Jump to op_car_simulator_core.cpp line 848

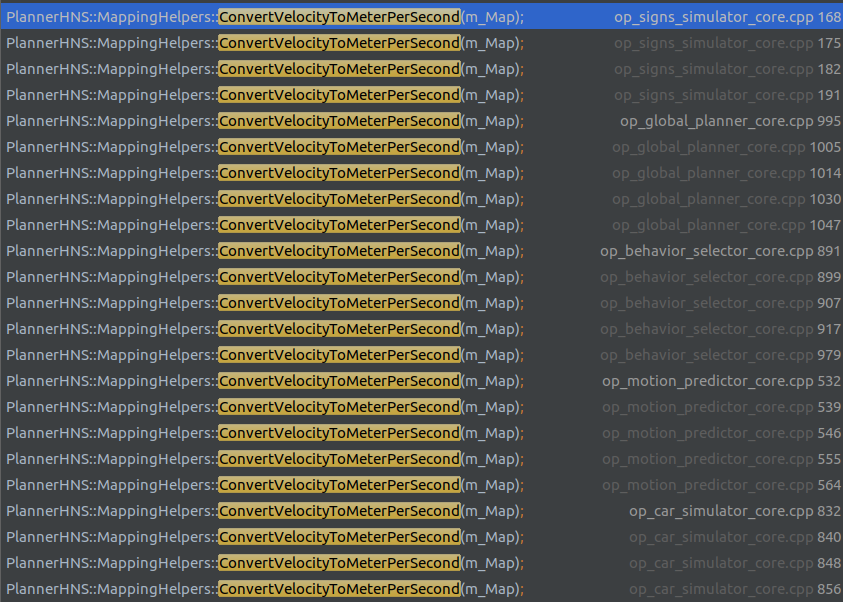coord(400,562)
